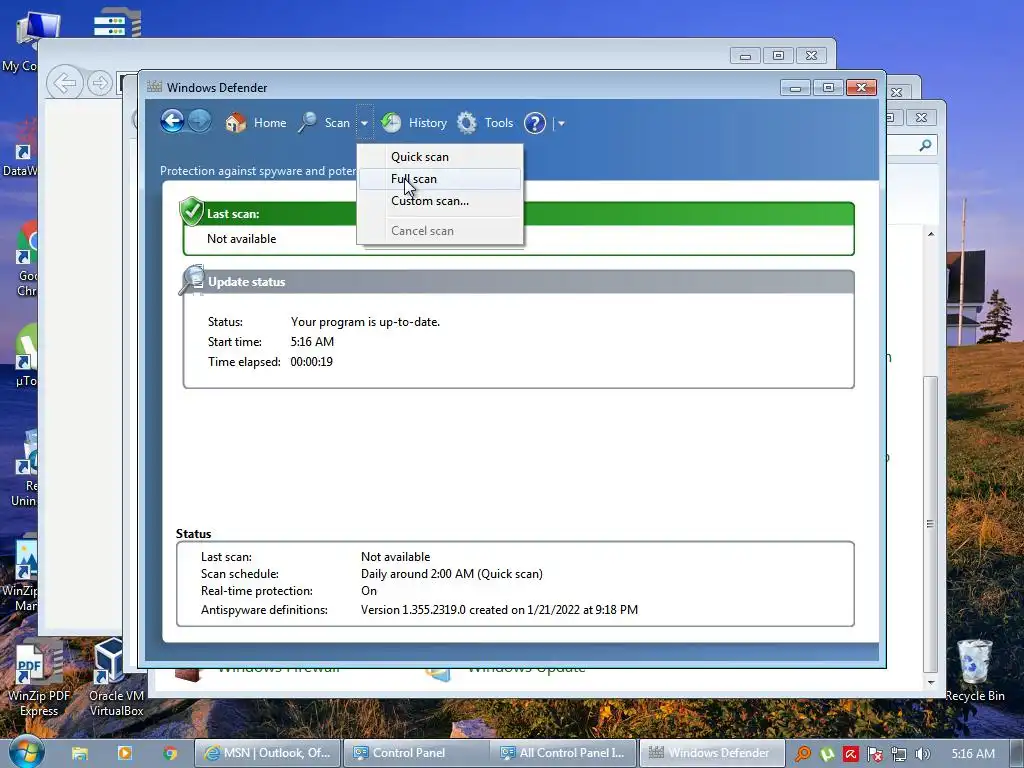Go back in Windows Defender

tap(172, 121)
